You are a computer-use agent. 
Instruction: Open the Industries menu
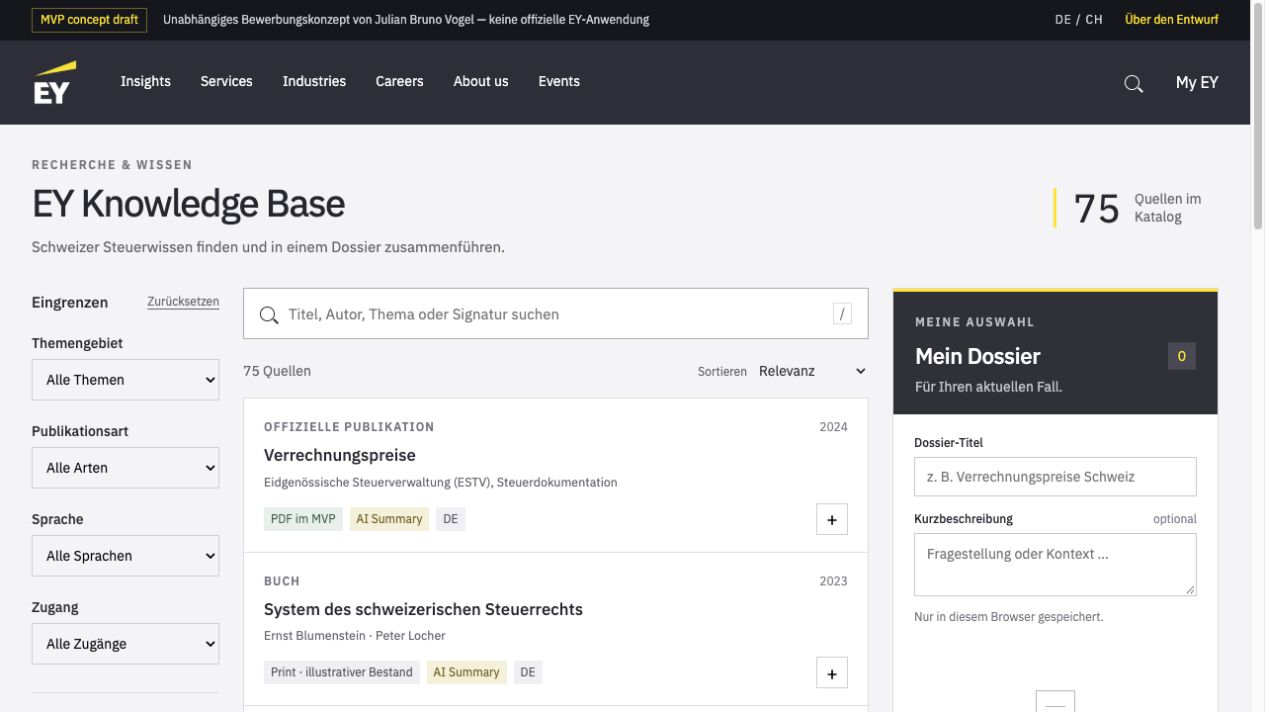[x=314, y=82]
